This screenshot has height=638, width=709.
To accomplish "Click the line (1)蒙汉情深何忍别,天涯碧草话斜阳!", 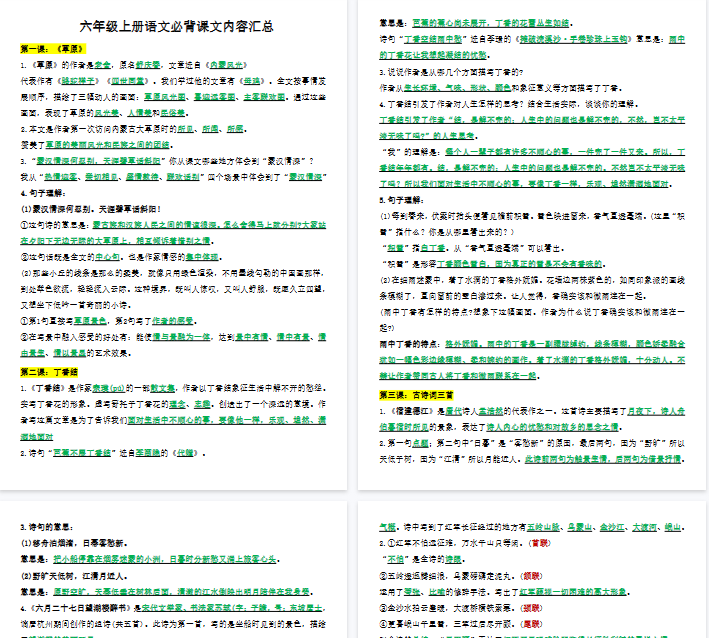I will (90, 209).
